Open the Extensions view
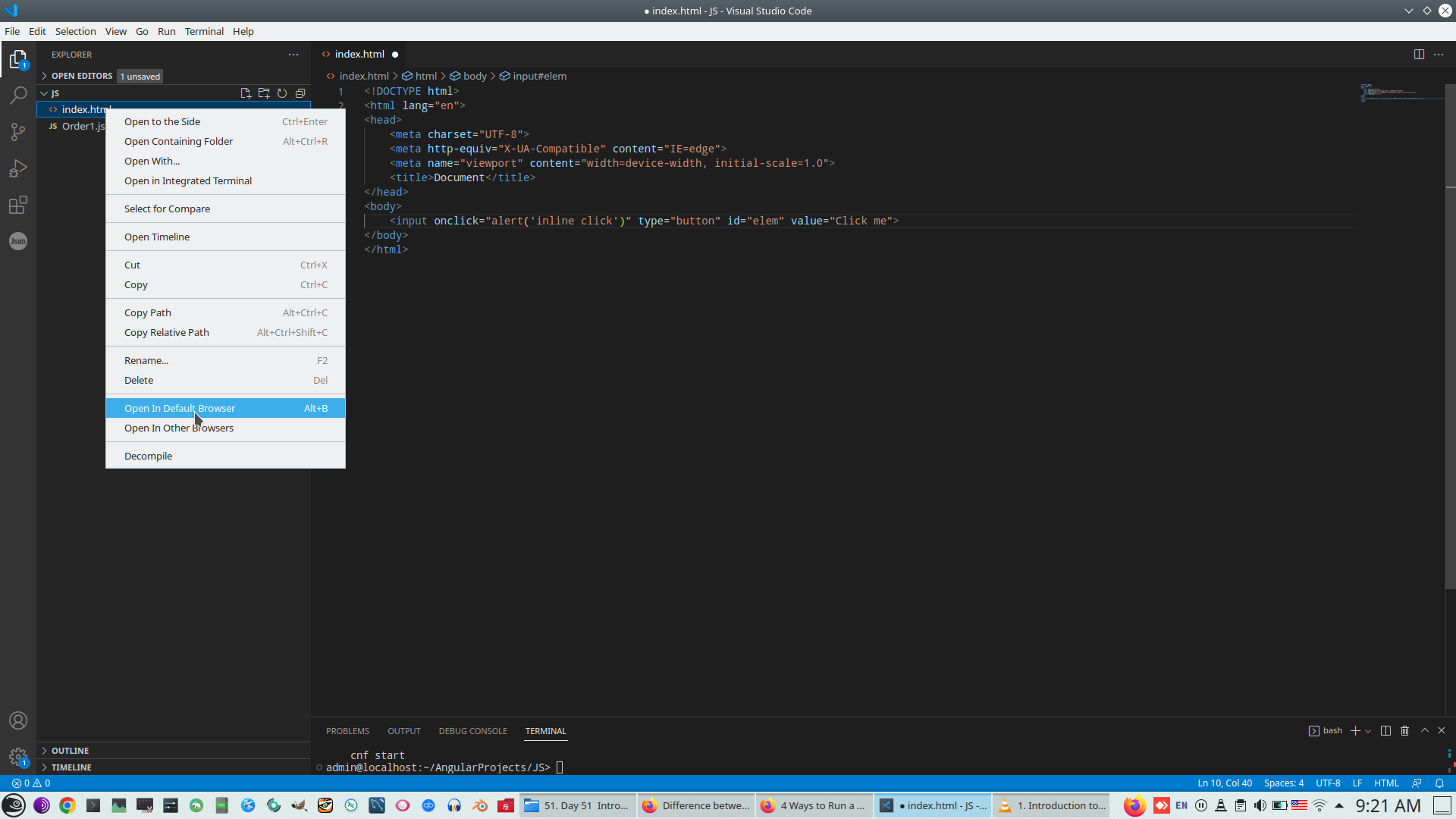Viewport: 1456px width, 819px height. click(x=18, y=205)
